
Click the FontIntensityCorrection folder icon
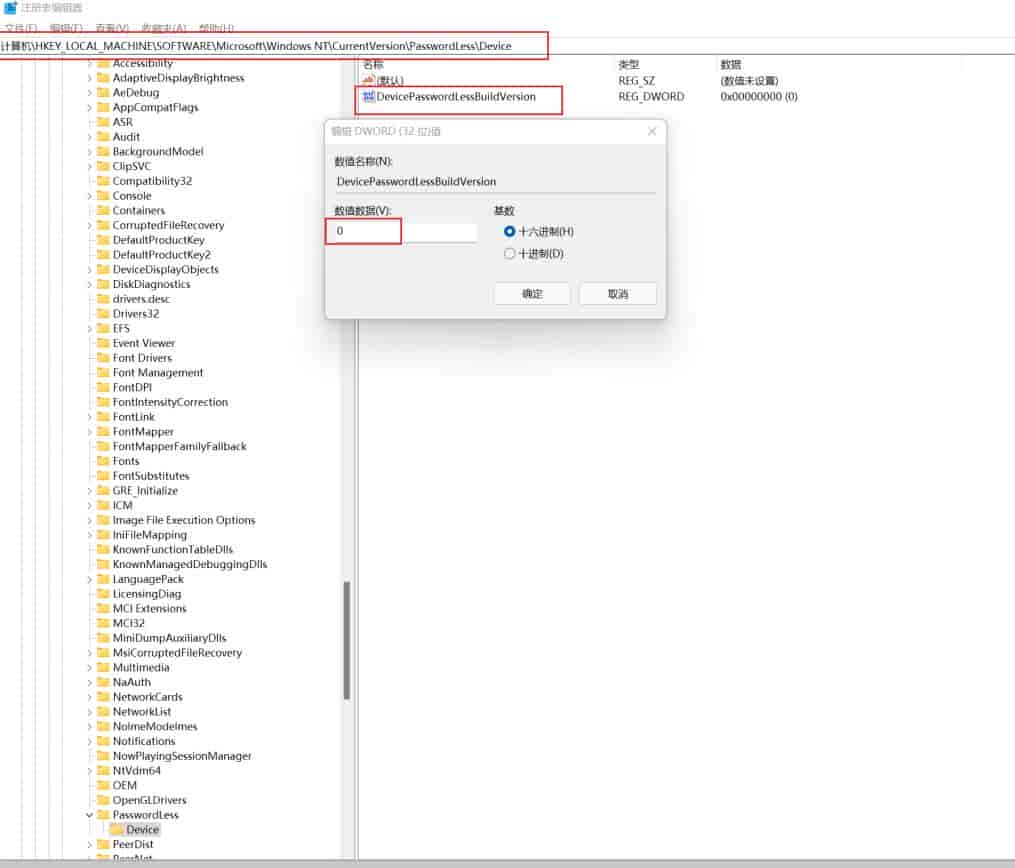tap(103, 402)
